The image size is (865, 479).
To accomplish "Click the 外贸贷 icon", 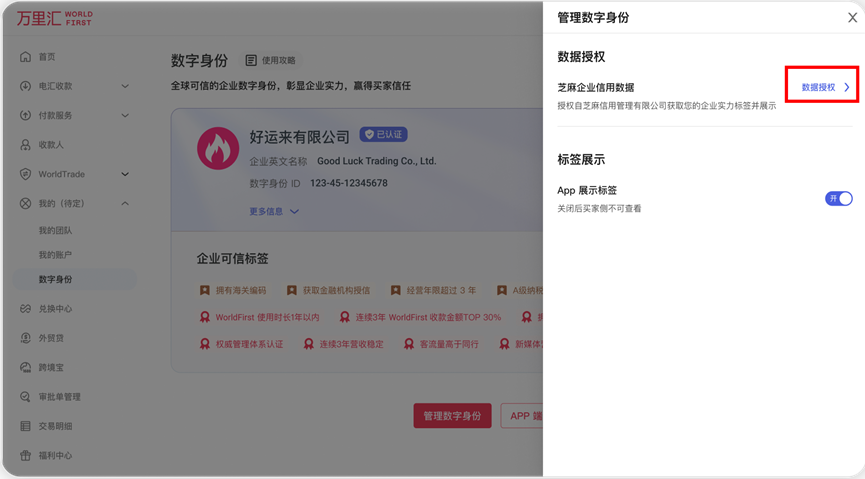I will [25, 338].
